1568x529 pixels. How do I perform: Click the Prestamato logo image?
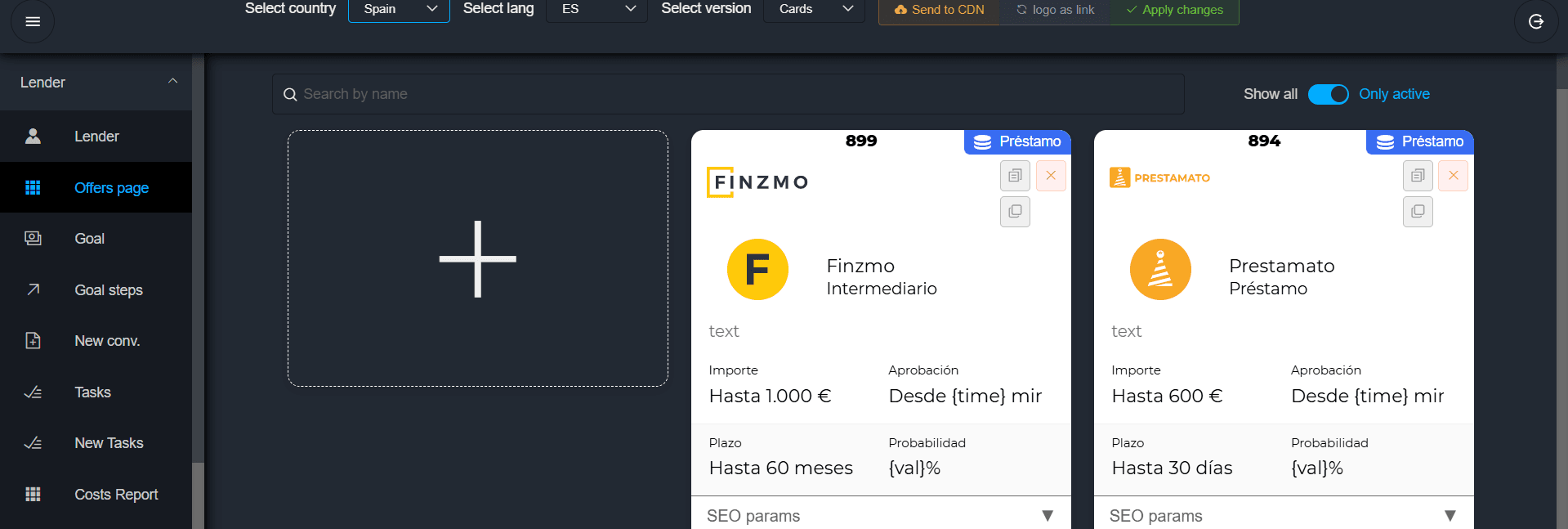point(1159,177)
